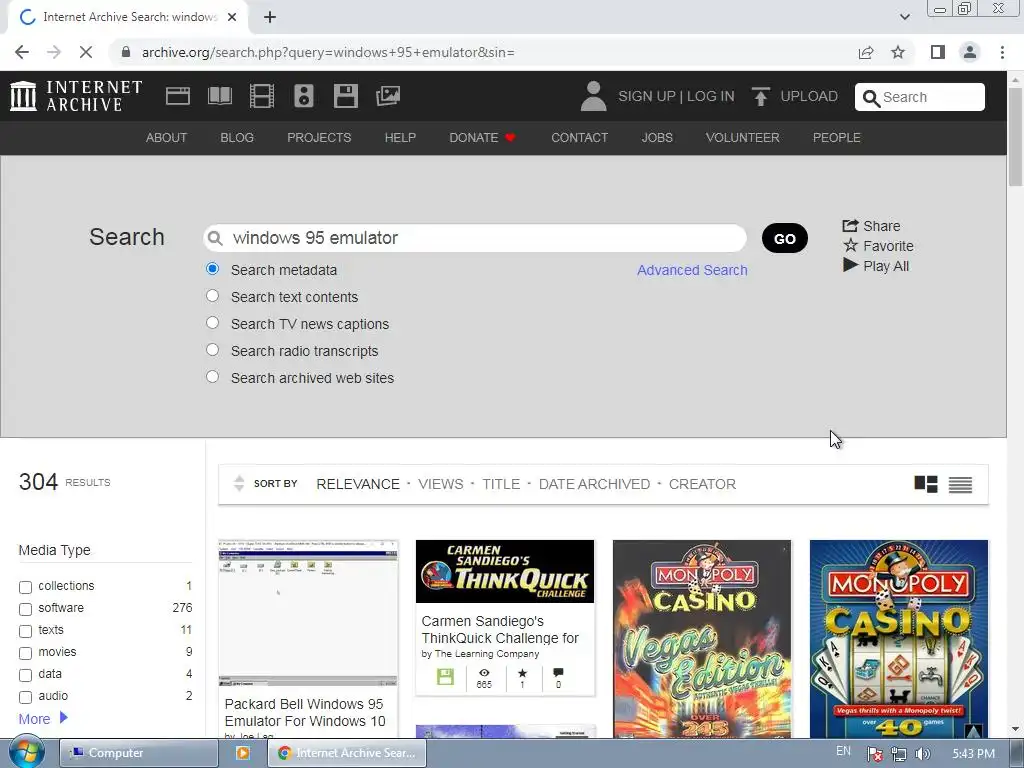Open the BLOG menu item

tap(237, 138)
